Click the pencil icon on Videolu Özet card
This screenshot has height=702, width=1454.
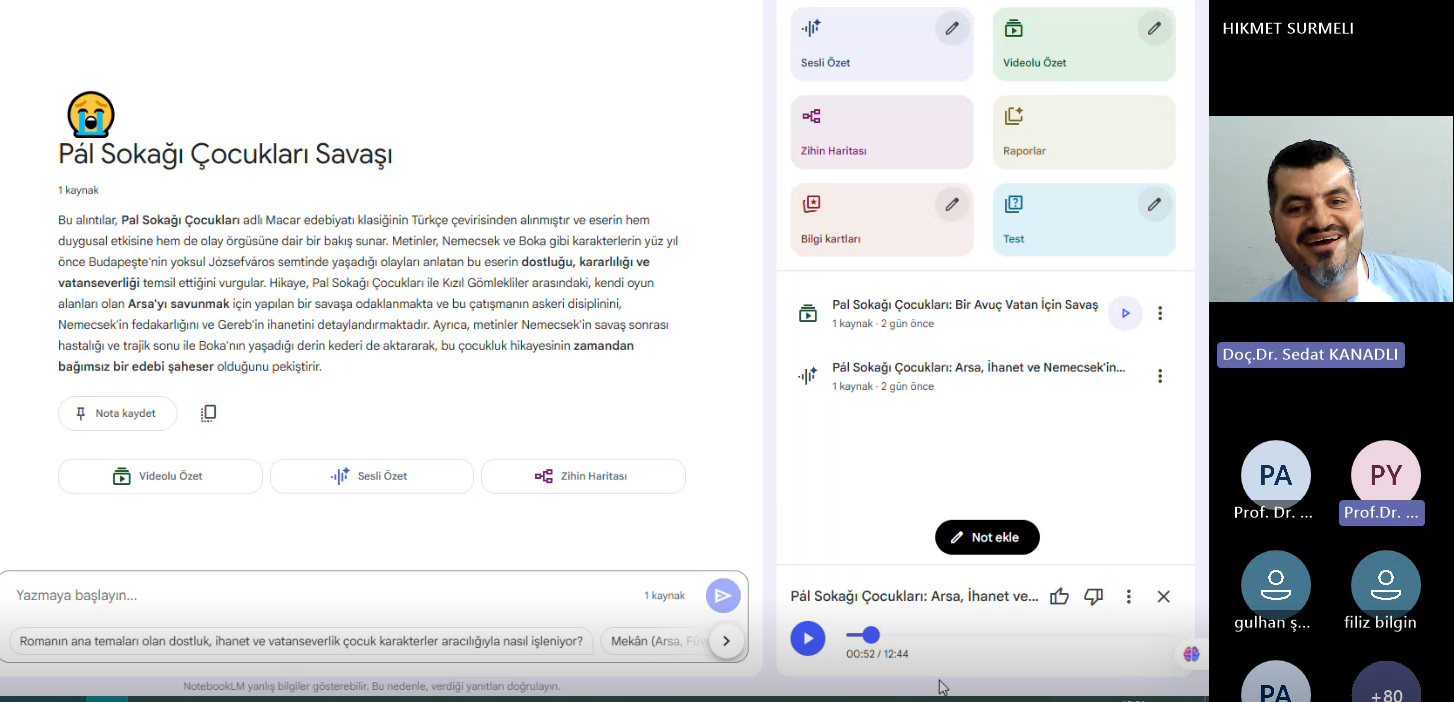click(x=1154, y=29)
